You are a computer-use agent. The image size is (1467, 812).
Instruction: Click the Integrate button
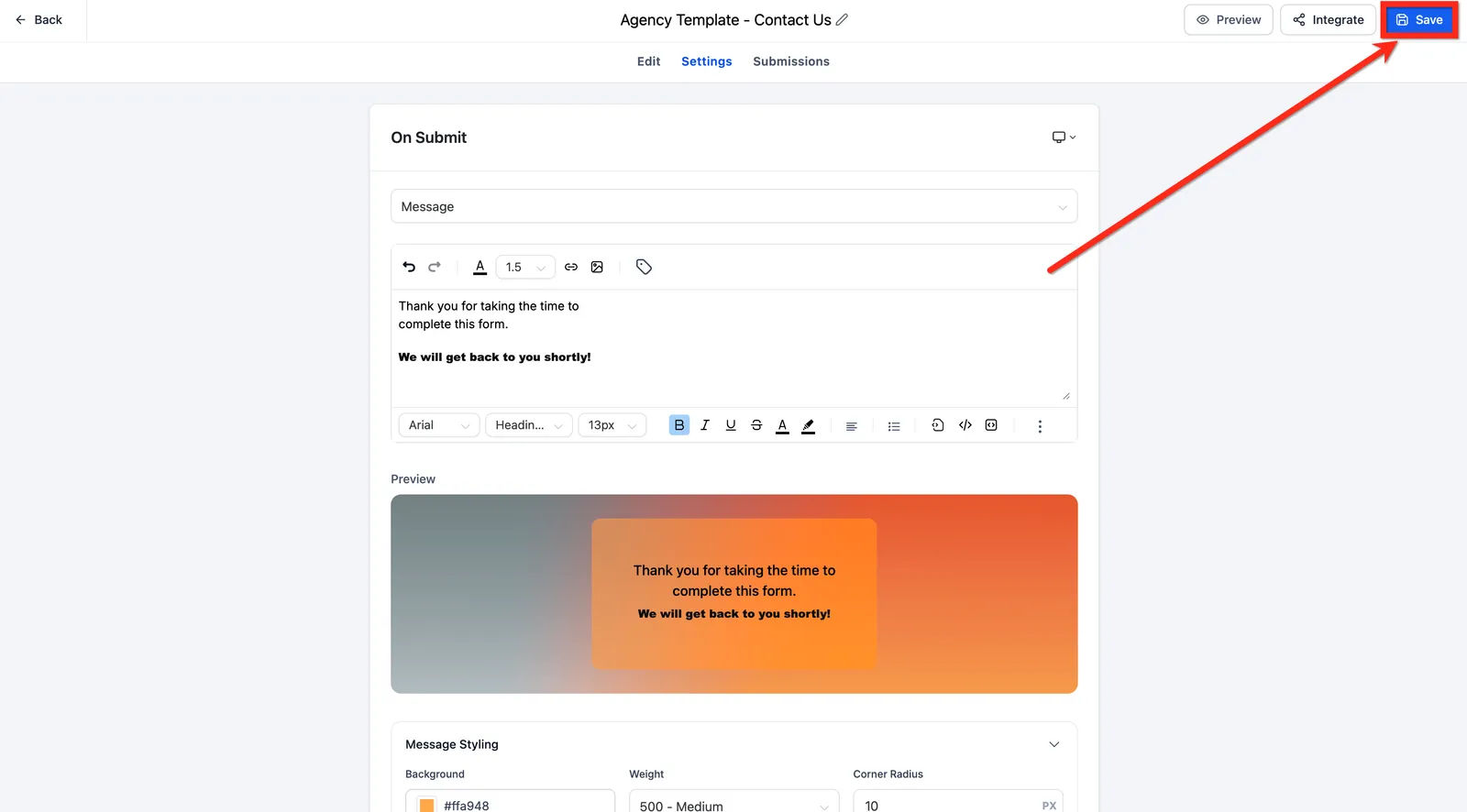pos(1328,19)
